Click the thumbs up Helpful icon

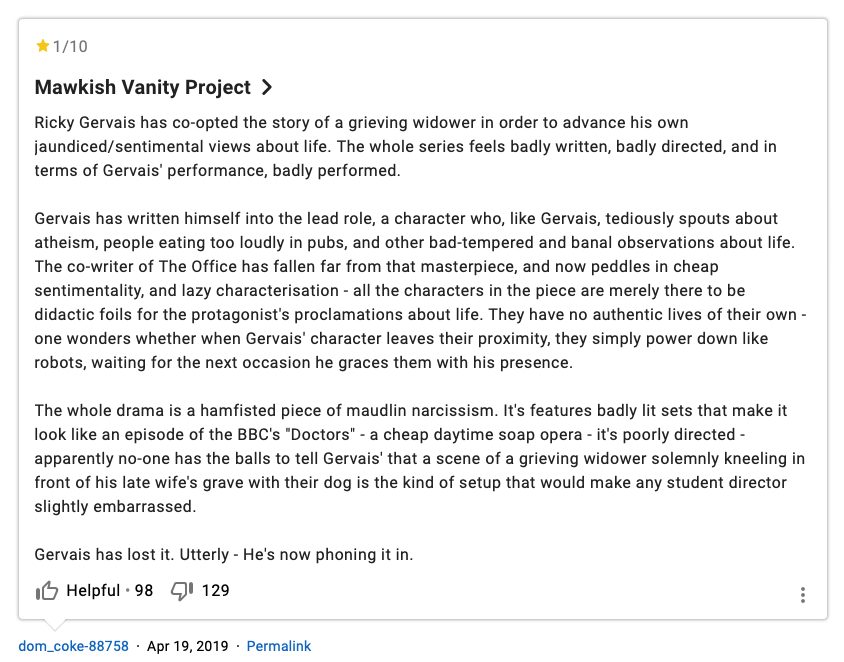point(46,591)
